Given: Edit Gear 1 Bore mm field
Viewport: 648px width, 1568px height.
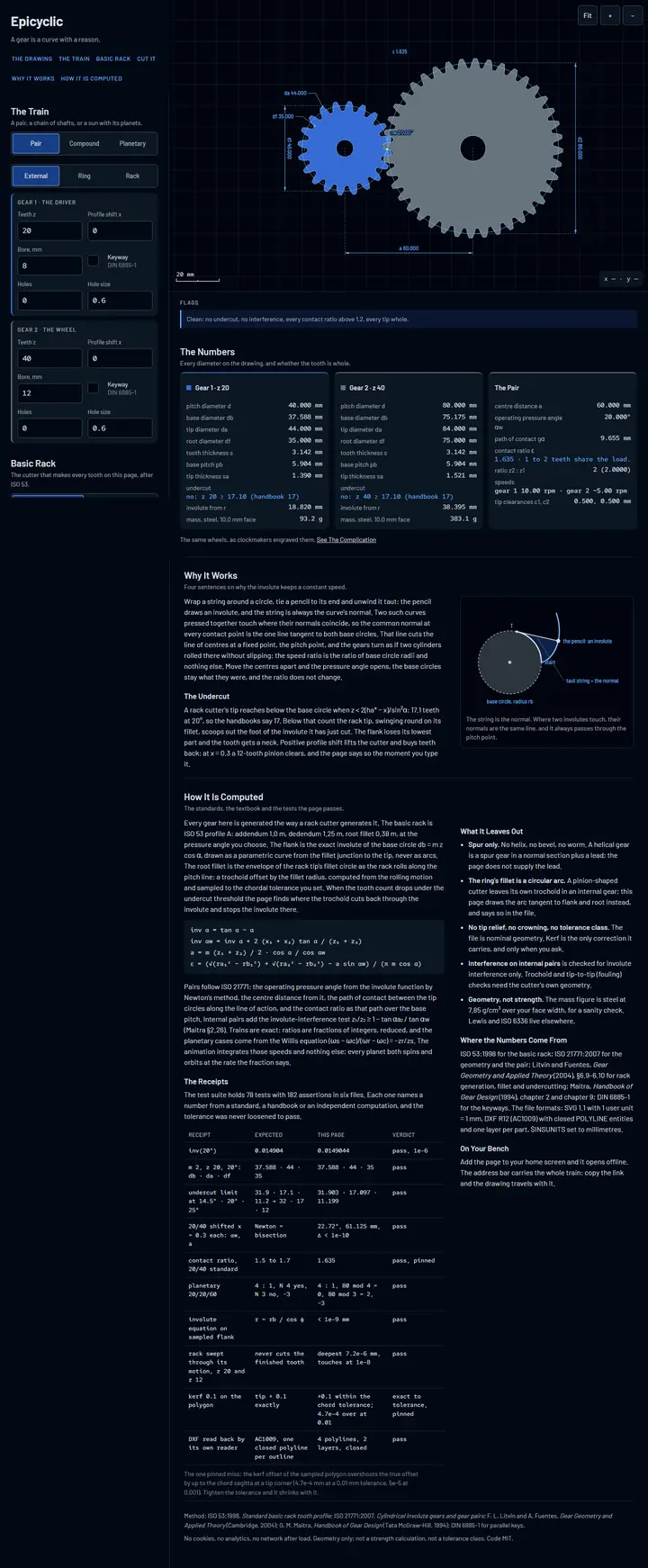Looking at the screenshot, I should 49,266.
